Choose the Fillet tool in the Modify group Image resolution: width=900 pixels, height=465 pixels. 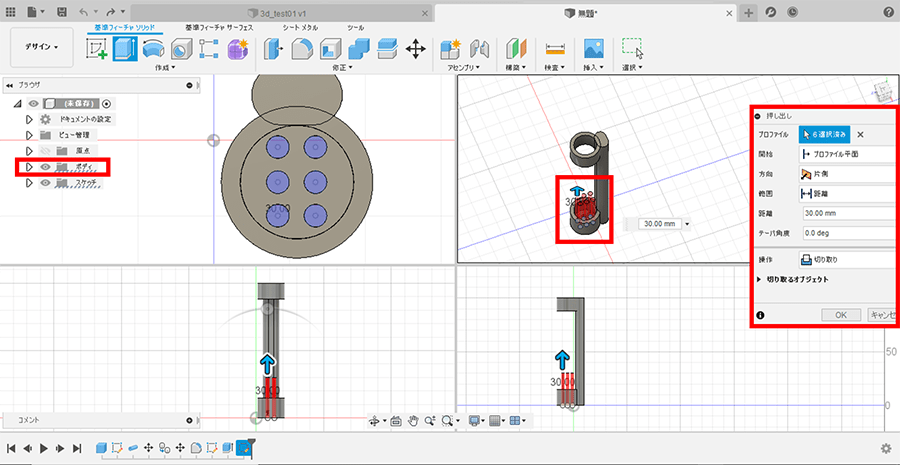click(x=302, y=49)
